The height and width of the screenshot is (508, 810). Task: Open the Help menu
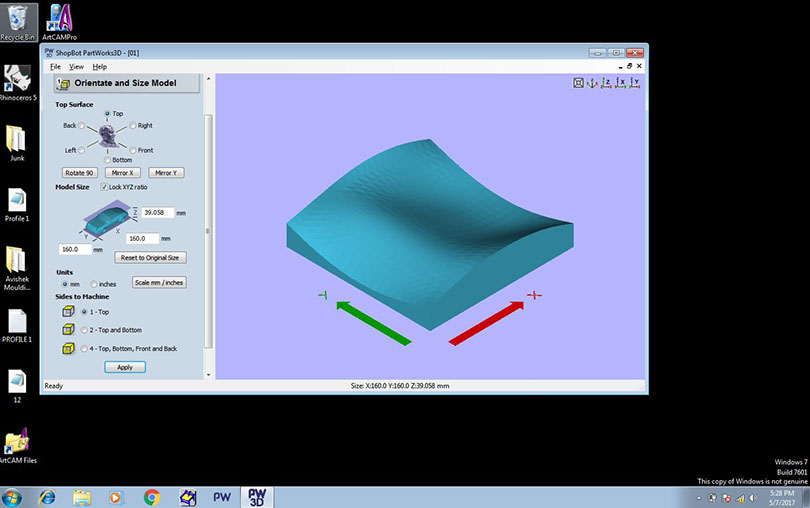pyautogui.click(x=100, y=67)
